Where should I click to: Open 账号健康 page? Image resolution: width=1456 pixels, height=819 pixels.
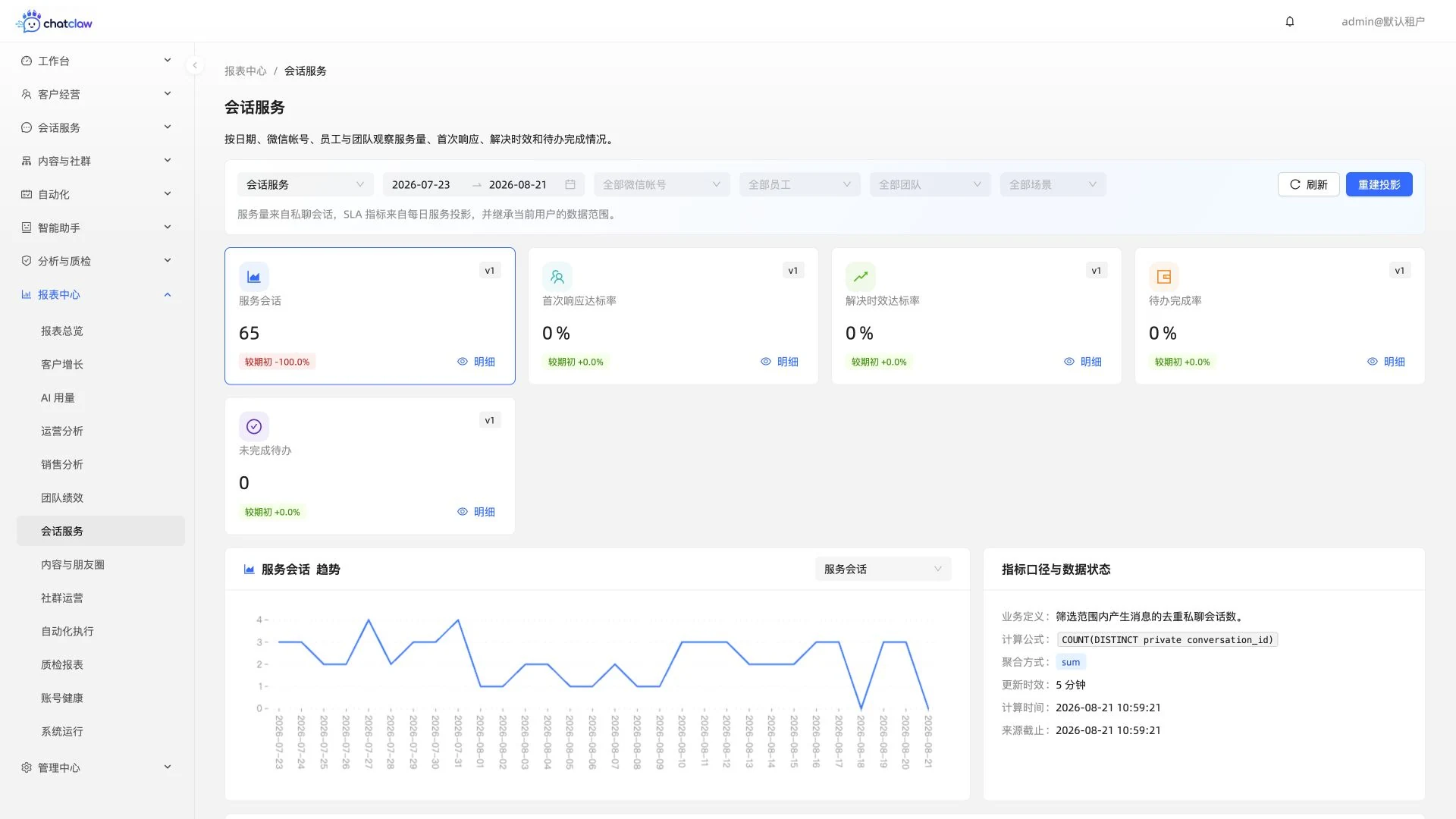click(101, 698)
